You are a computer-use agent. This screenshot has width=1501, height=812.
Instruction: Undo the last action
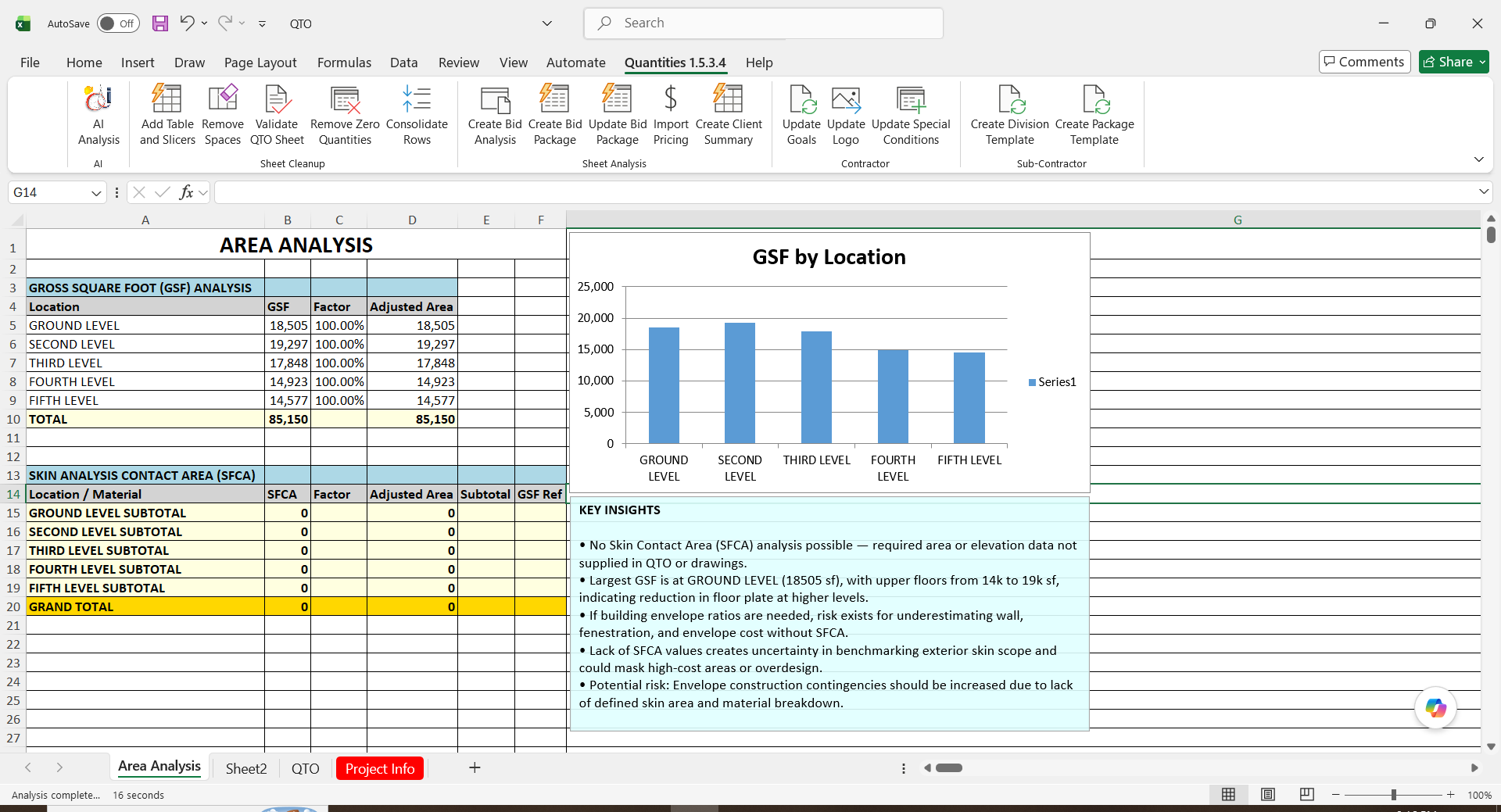[187, 23]
